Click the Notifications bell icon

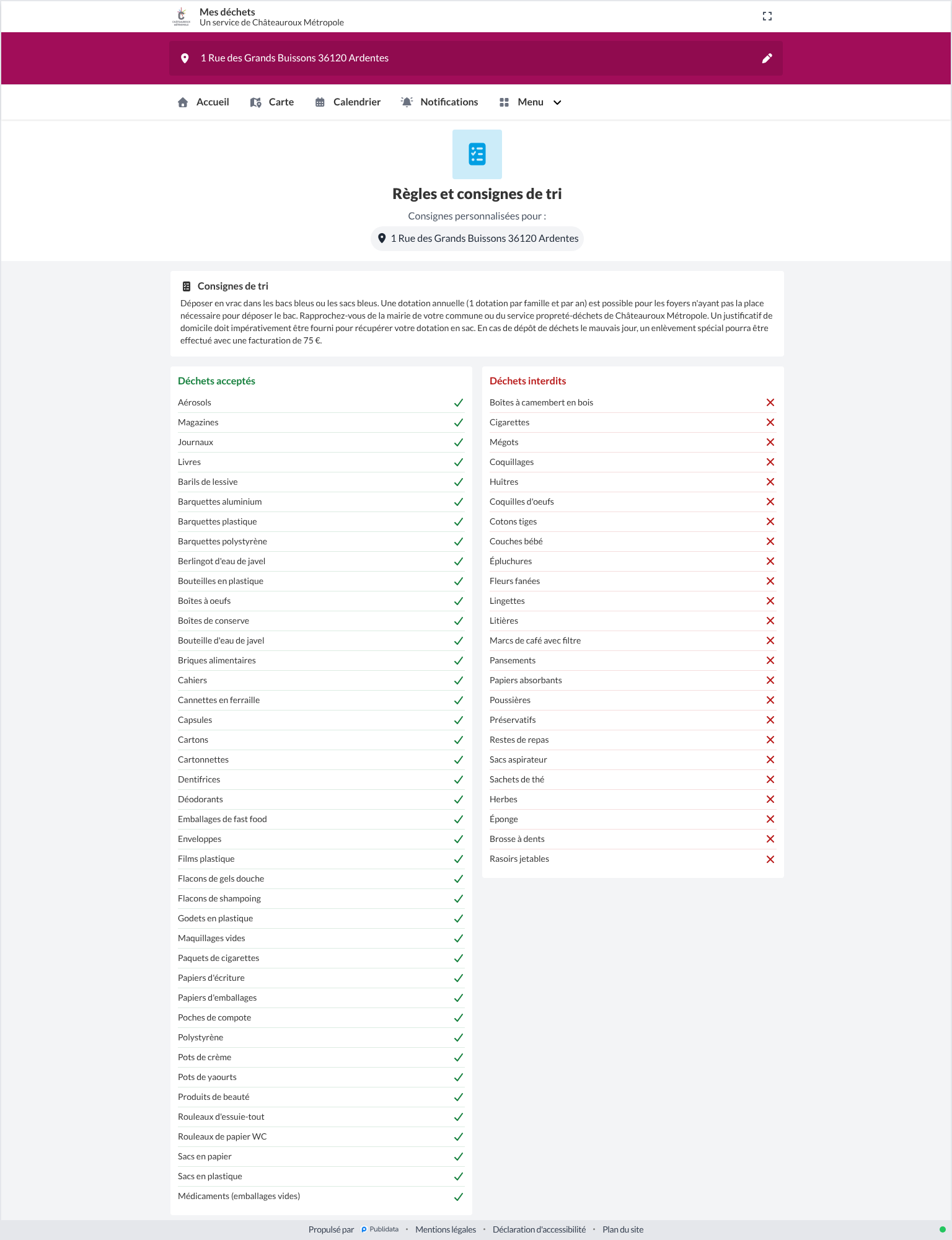(407, 102)
